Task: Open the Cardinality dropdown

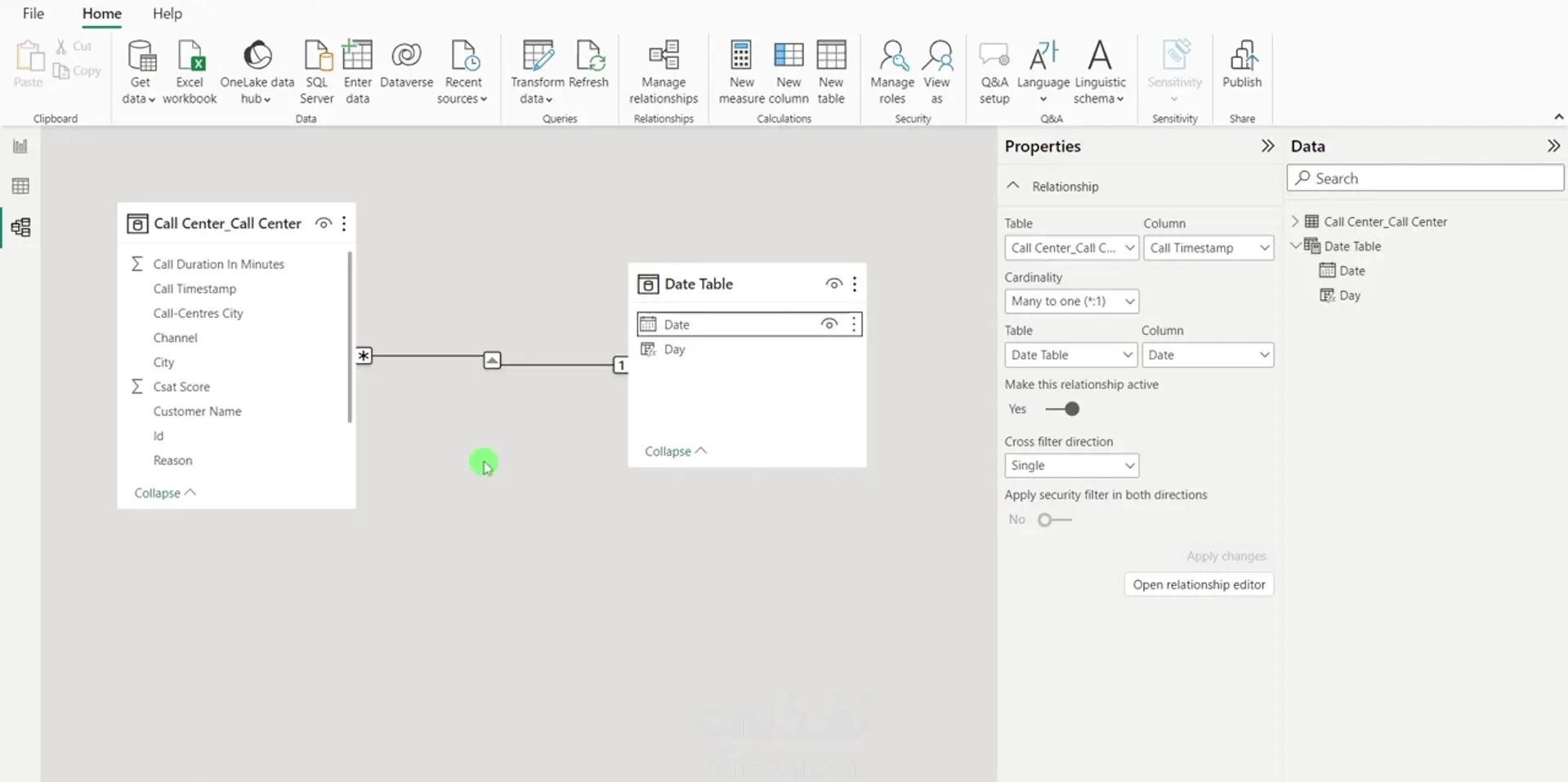Action: pyautogui.click(x=1071, y=301)
